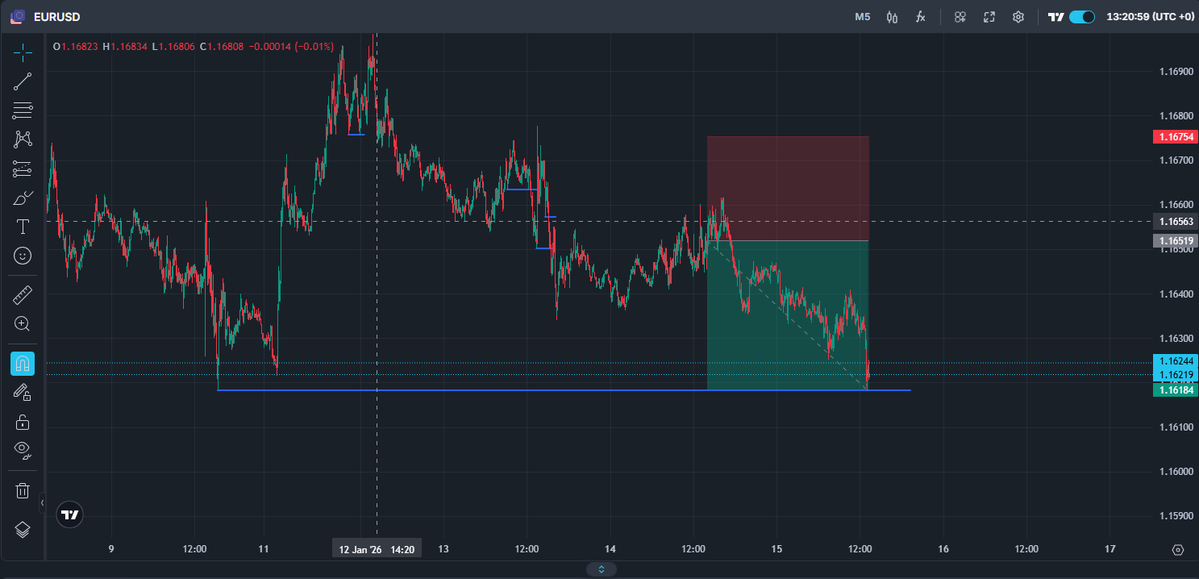Screen dimensions: 1199x579
Task: Select the trend line drawing tool
Action: click(x=23, y=82)
